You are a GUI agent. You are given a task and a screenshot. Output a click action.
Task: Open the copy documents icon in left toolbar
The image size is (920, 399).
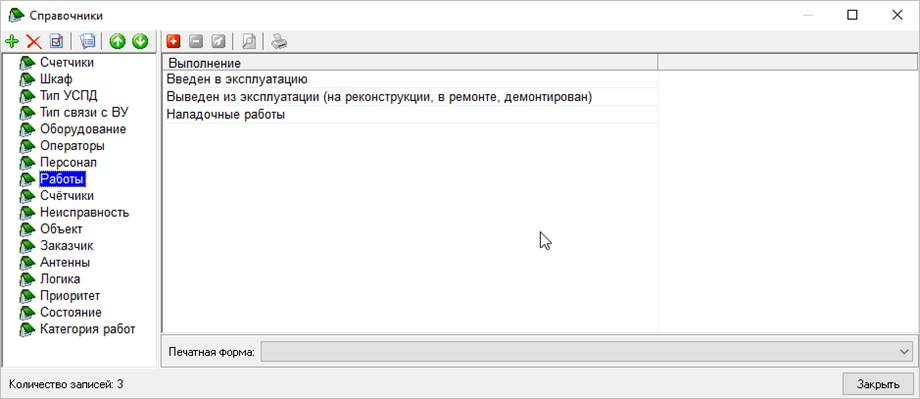coord(87,42)
